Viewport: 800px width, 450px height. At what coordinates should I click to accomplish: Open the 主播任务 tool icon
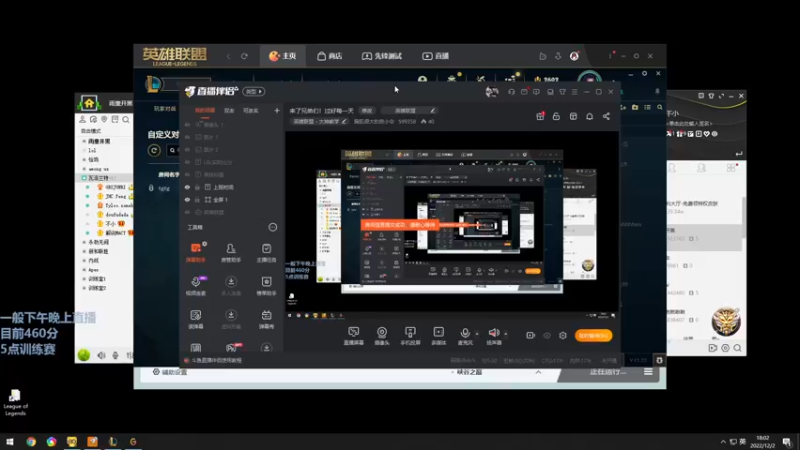point(266,252)
